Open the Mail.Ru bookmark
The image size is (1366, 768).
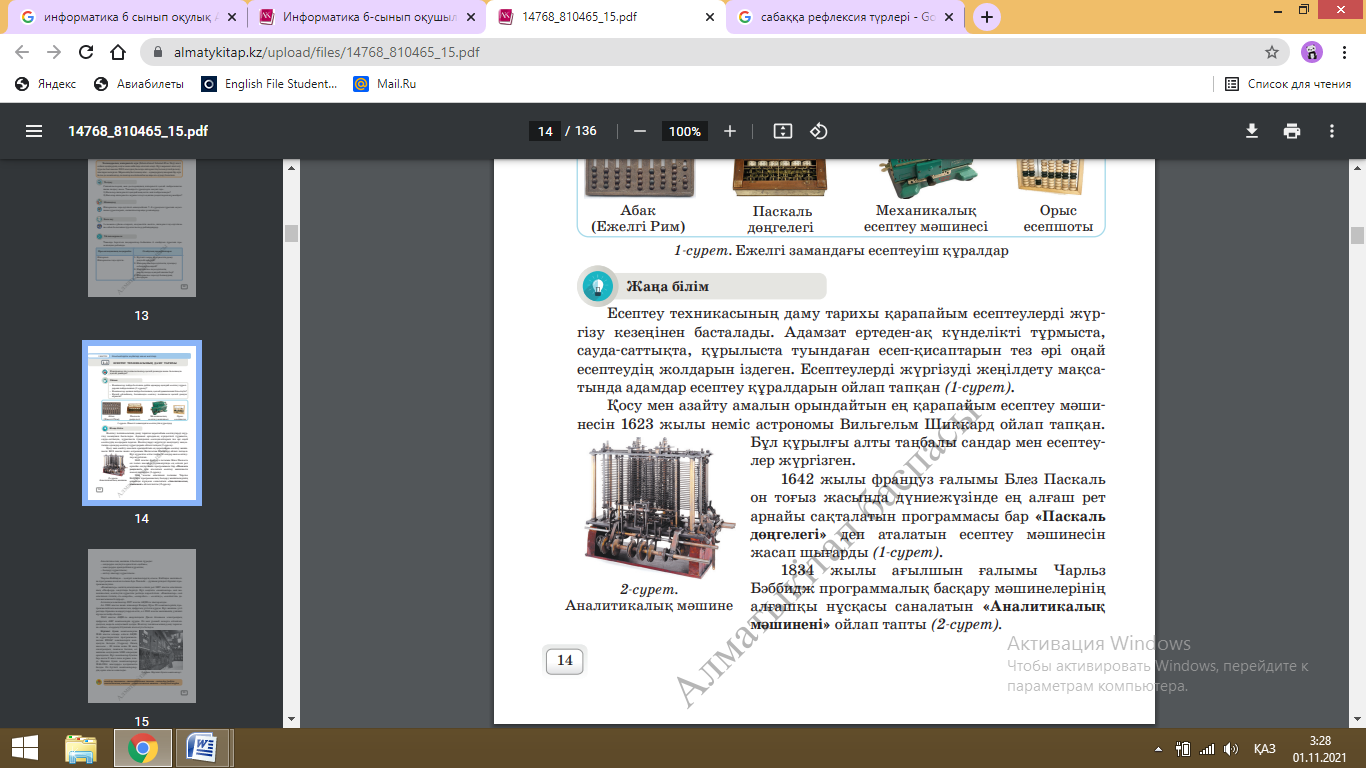385,84
